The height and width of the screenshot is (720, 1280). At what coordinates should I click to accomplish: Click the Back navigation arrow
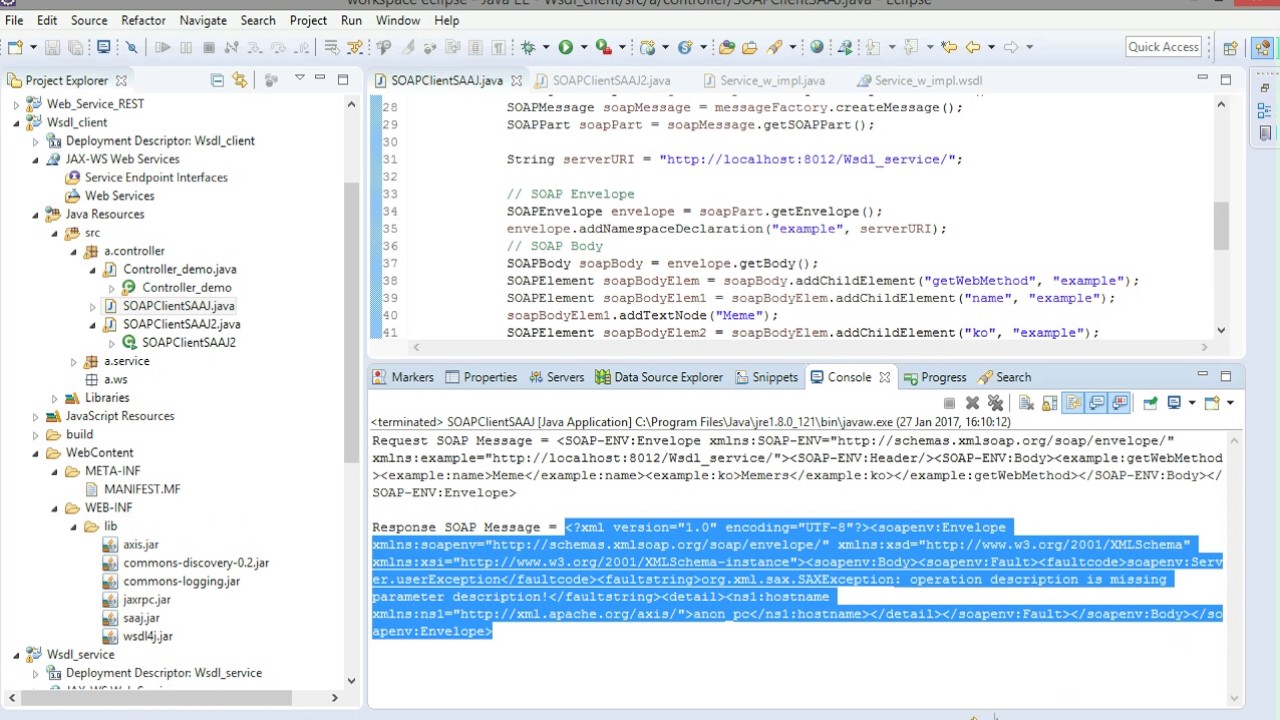(972, 47)
